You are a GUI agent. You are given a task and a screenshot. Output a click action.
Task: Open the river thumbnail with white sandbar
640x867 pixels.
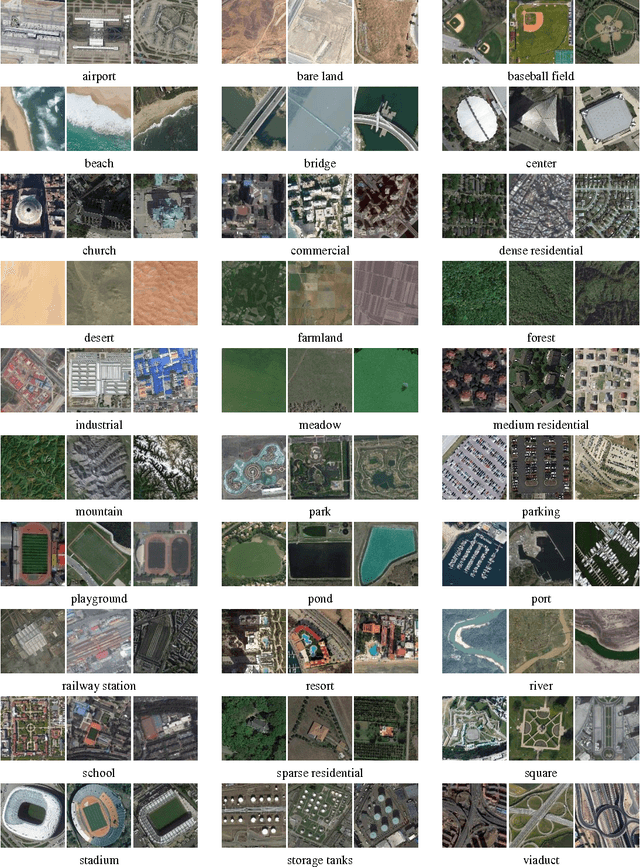[x=474, y=642]
